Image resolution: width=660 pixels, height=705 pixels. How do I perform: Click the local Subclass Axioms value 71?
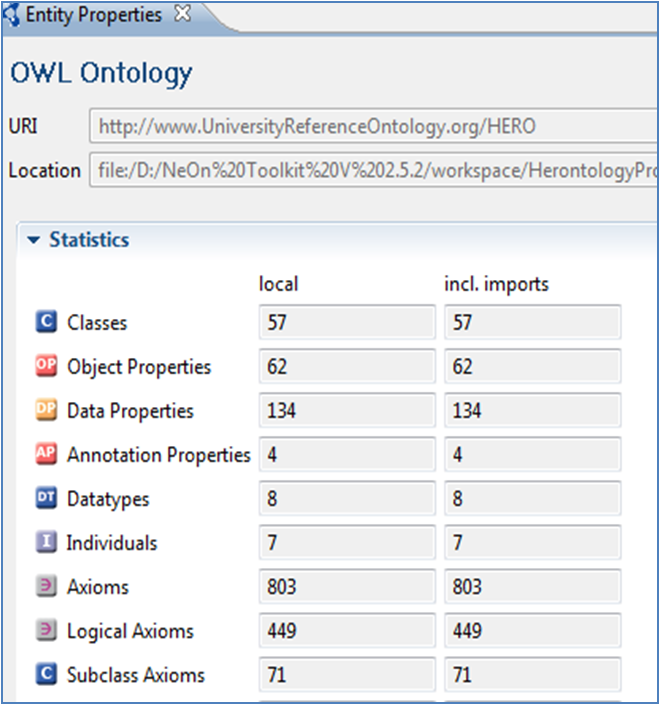[x=347, y=674]
